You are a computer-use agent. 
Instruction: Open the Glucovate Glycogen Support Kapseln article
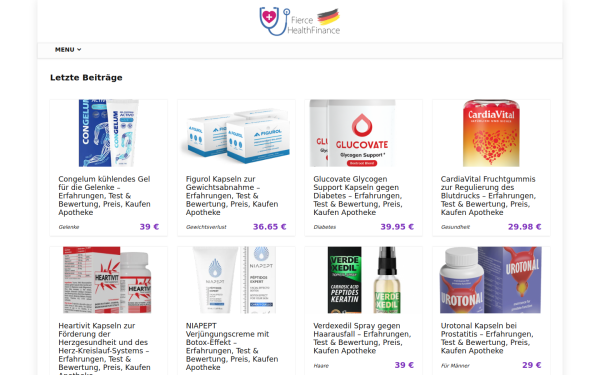click(358, 196)
